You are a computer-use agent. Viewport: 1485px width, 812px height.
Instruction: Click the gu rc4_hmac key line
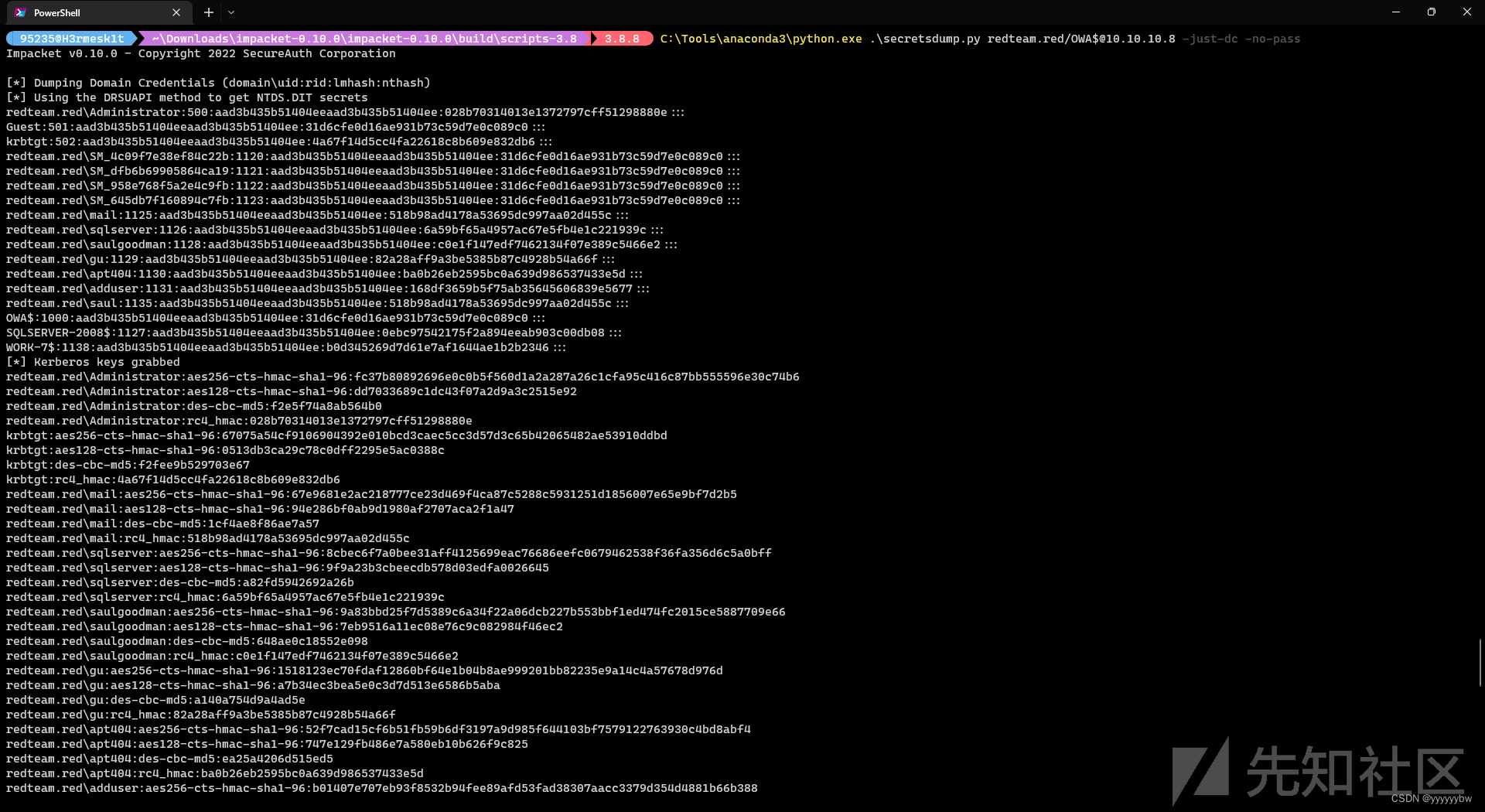201,715
